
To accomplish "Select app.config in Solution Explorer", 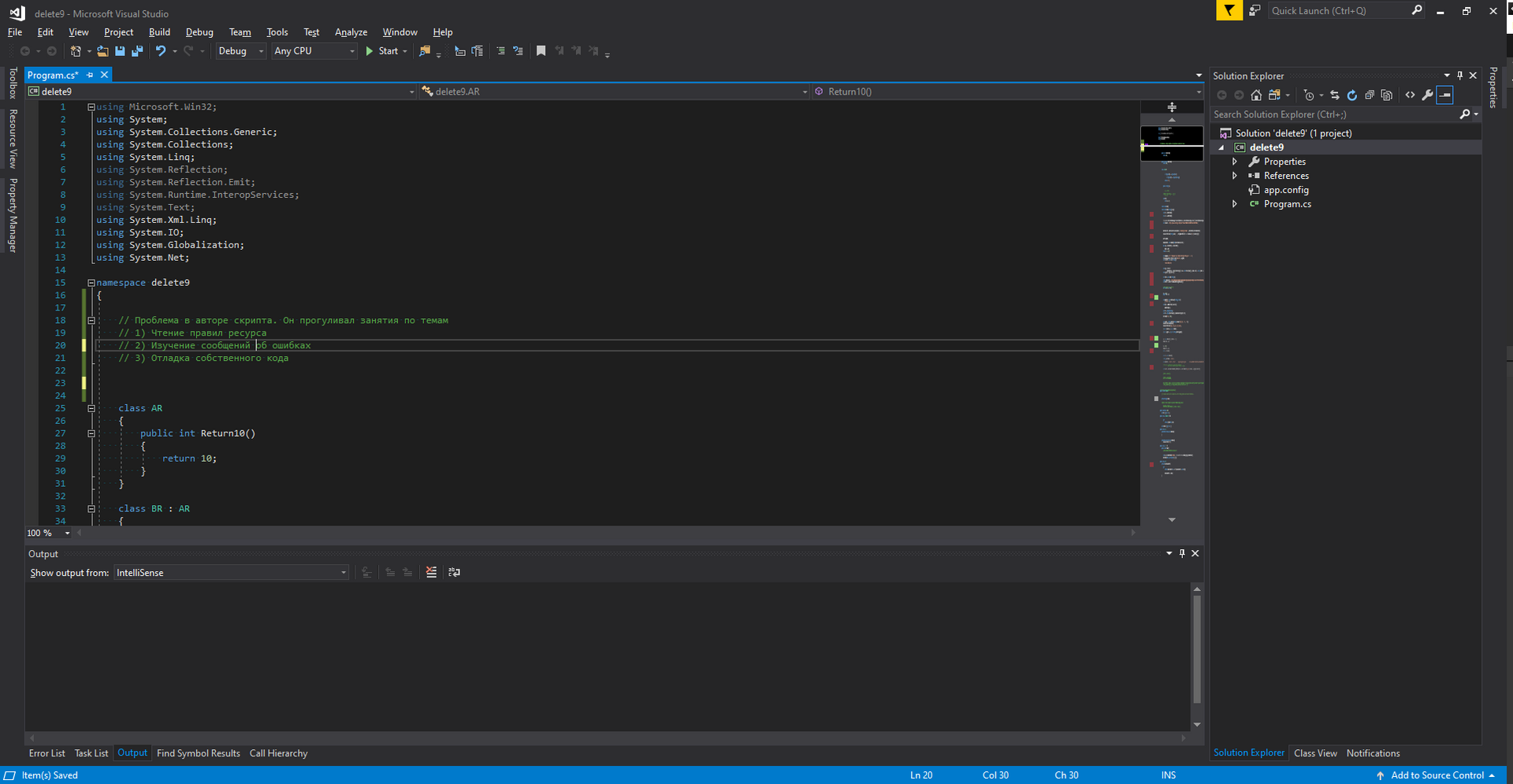I will pyautogui.click(x=1286, y=190).
